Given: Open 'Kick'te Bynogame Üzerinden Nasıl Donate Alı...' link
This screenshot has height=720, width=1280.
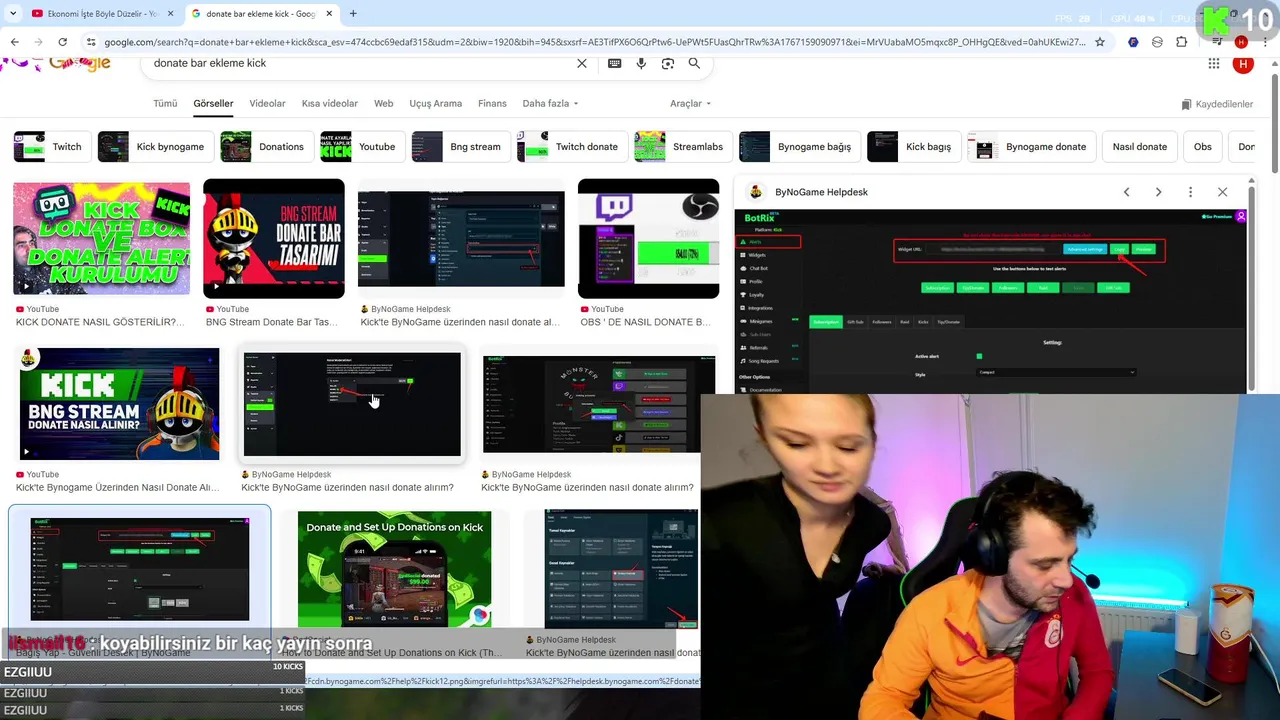Looking at the screenshot, I should point(118,487).
